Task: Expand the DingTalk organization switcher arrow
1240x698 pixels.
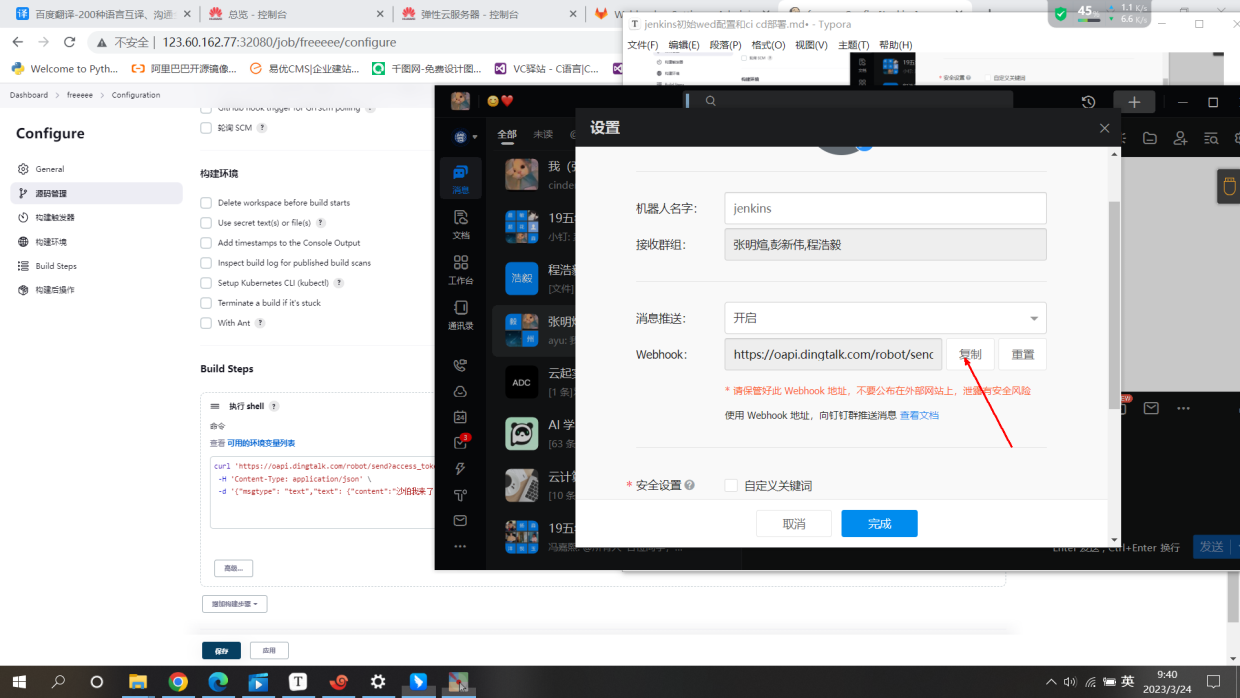Action: tap(475, 137)
